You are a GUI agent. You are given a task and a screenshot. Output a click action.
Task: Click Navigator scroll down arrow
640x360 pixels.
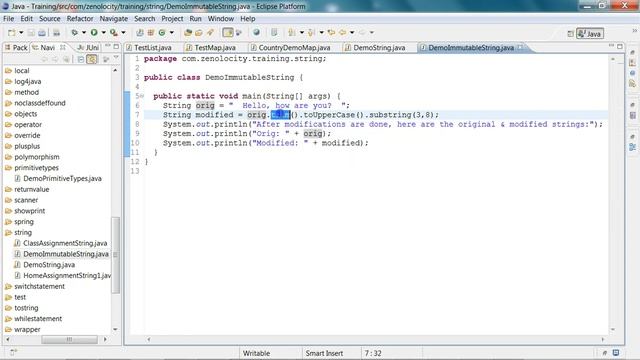pos(116,329)
